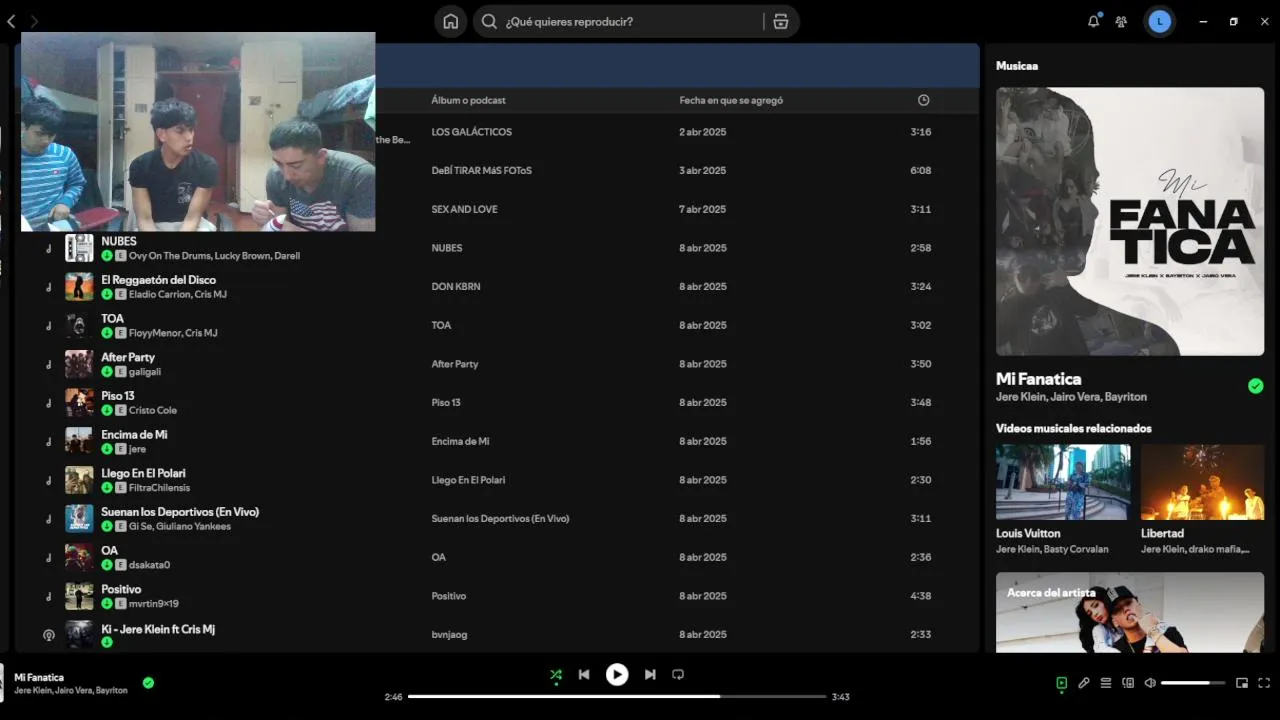The image size is (1280, 720).
Task: Open 'Mi Fanatica' title in bottom bar
Action: 39,677
